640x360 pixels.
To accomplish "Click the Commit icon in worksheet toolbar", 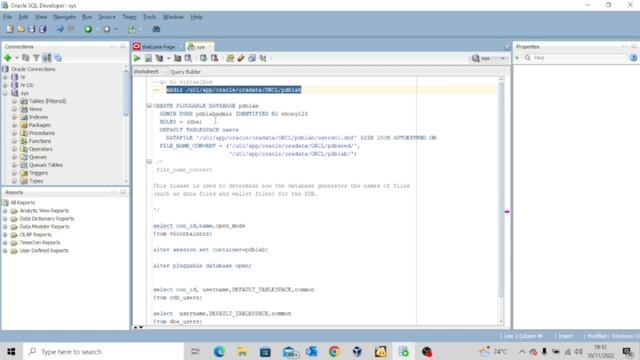I will coord(203,58).
